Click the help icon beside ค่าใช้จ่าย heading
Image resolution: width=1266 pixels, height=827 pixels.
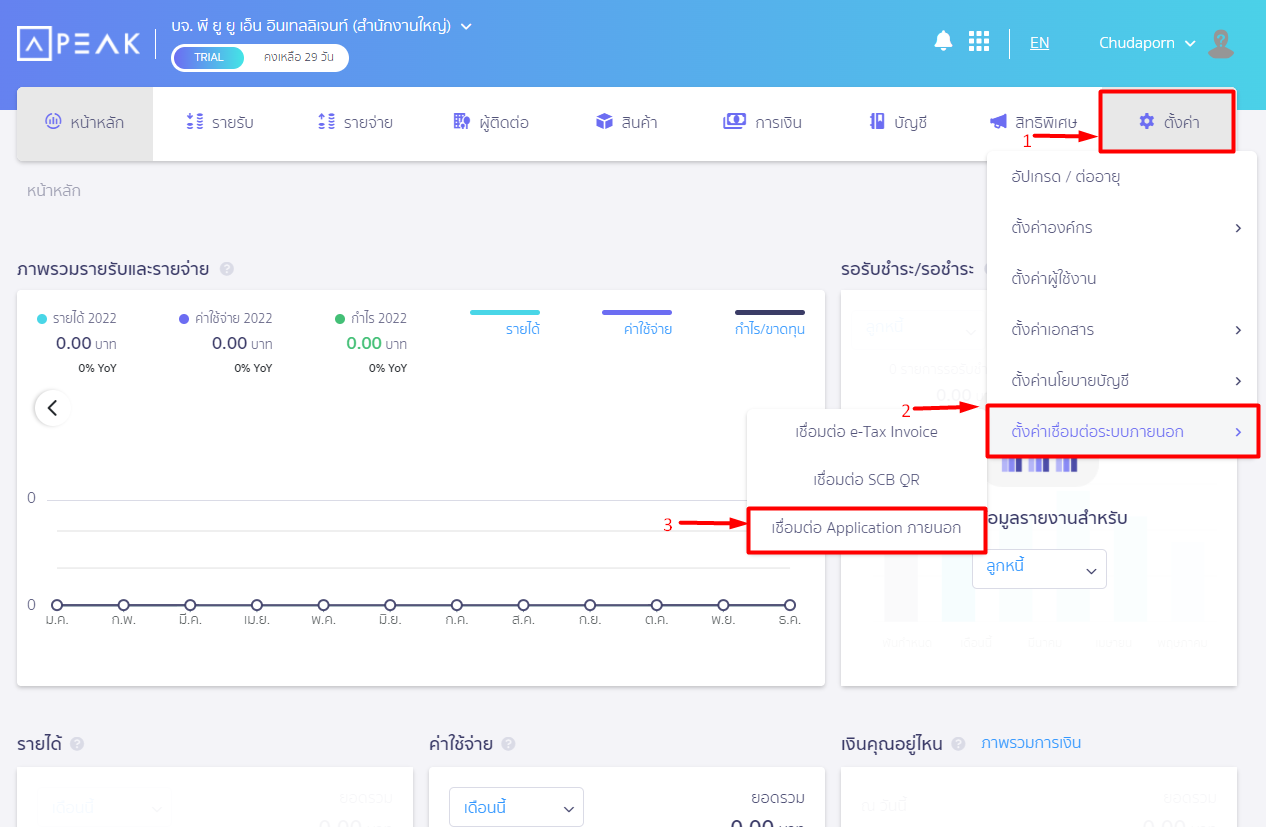[x=508, y=744]
